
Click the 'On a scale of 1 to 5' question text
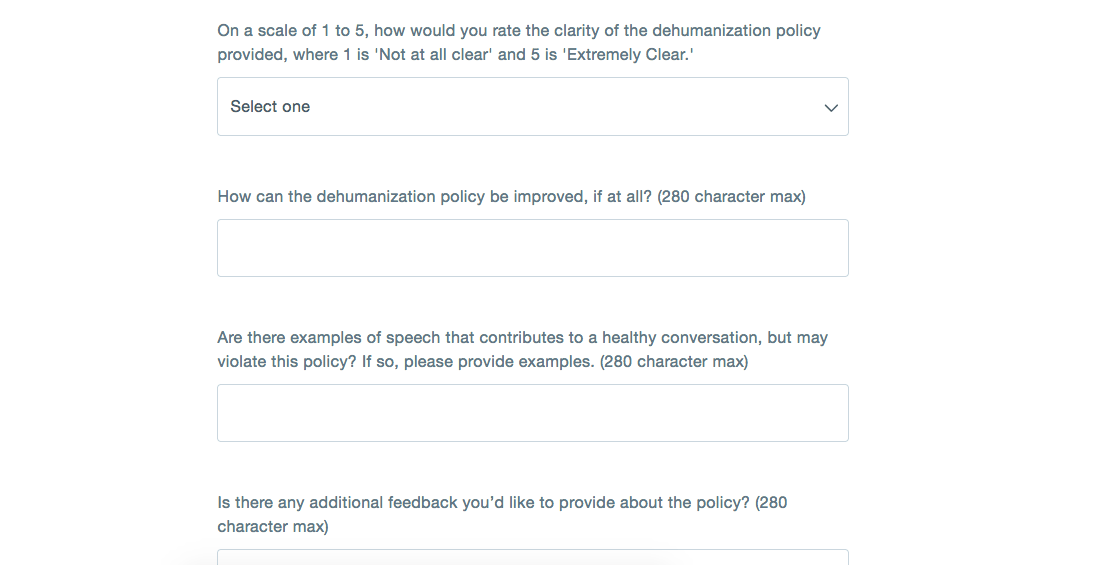pos(519,42)
